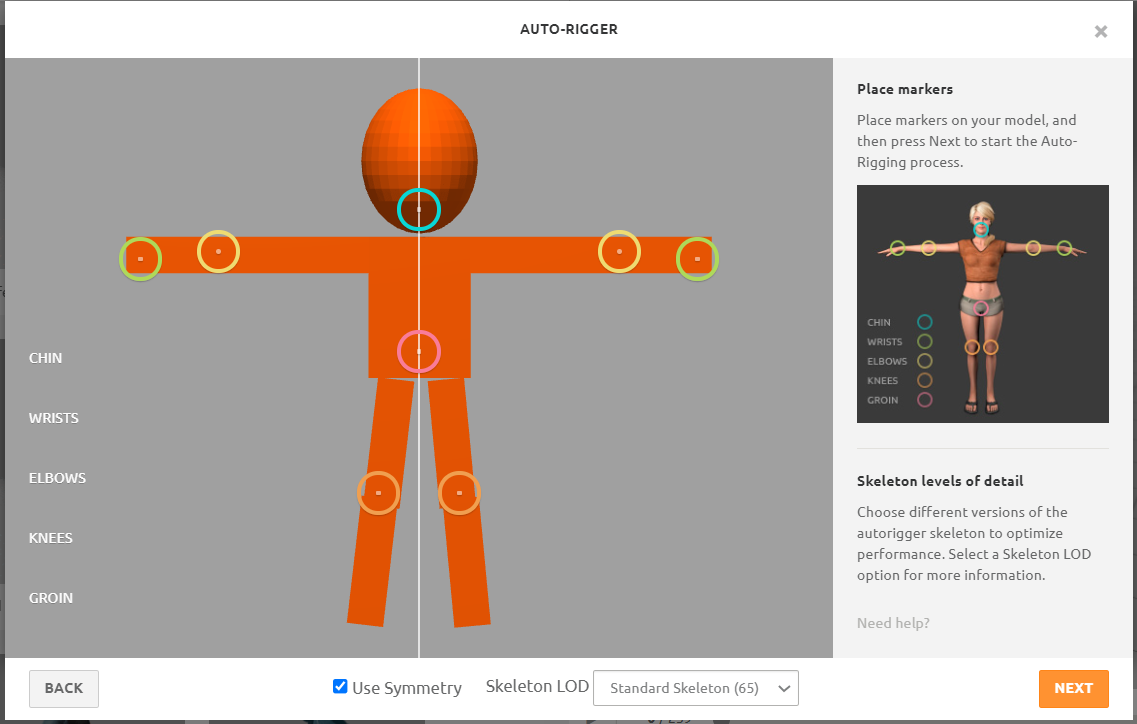Image resolution: width=1137 pixels, height=724 pixels.
Task: Open the Skeleton LOD dropdown
Action: coord(695,688)
